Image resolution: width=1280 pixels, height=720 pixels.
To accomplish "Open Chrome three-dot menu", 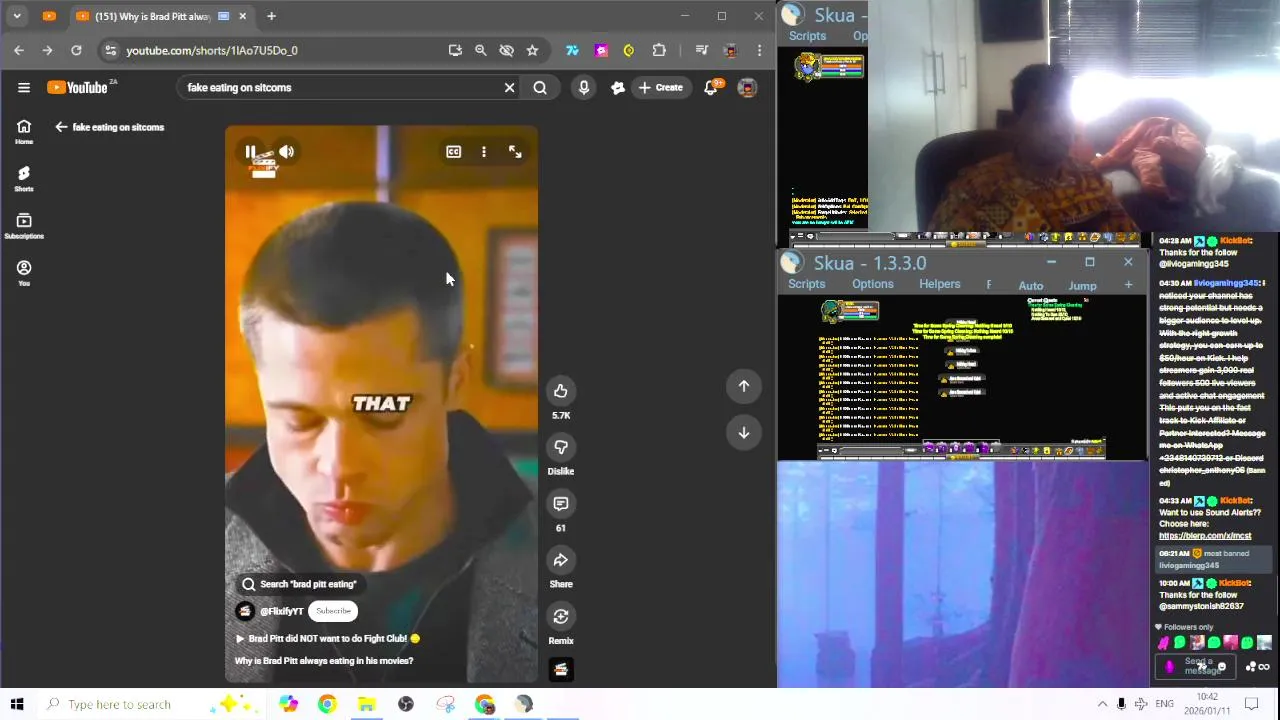I will pyautogui.click(x=760, y=50).
